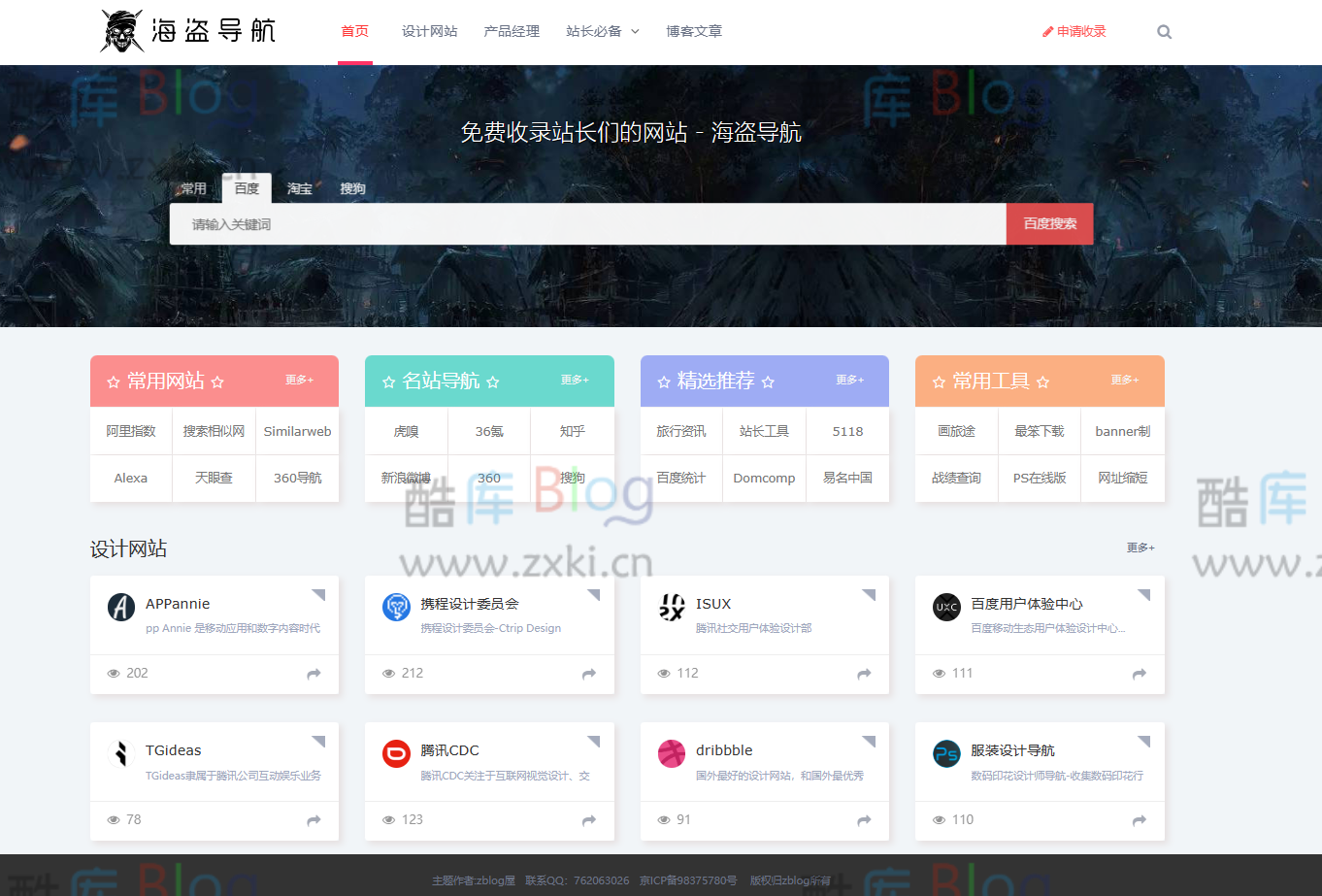Click the APPannie circular logo icon
Image resolution: width=1322 pixels, height=896 pixels.
point(120,606)
